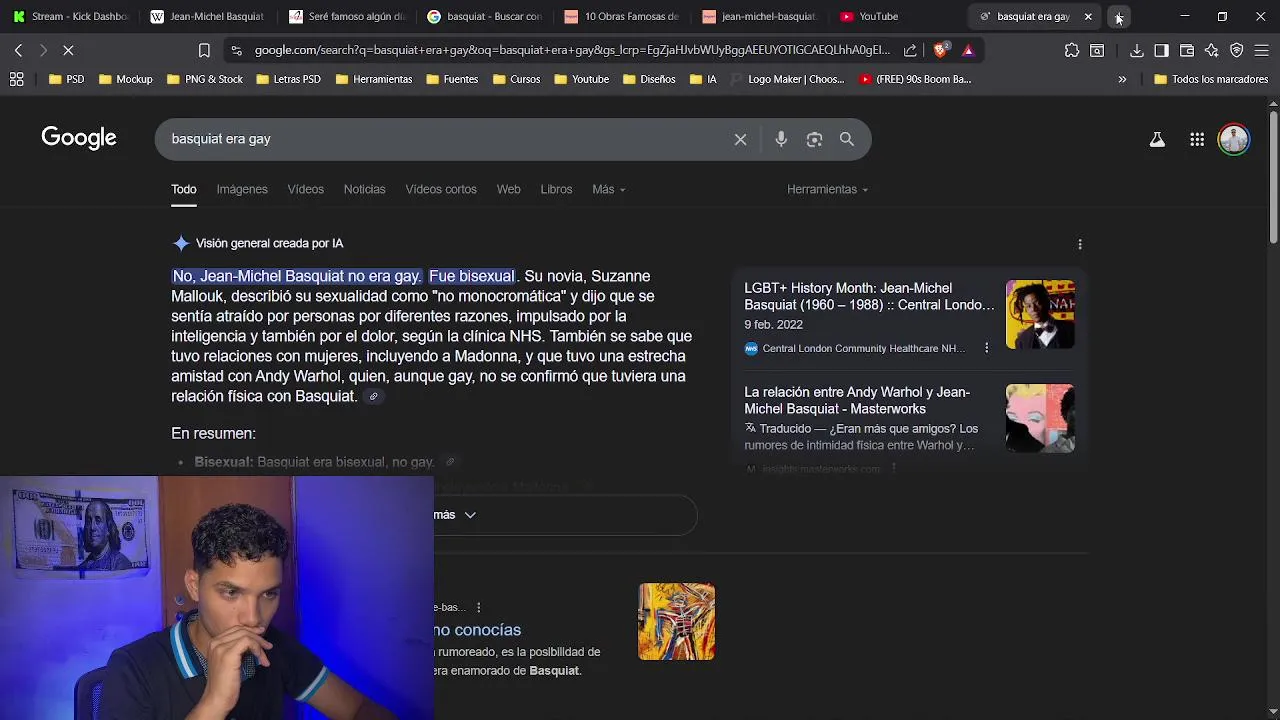The image size is (1280, 720).
Task: Clear the Google search box text
Action: [740, 140]
